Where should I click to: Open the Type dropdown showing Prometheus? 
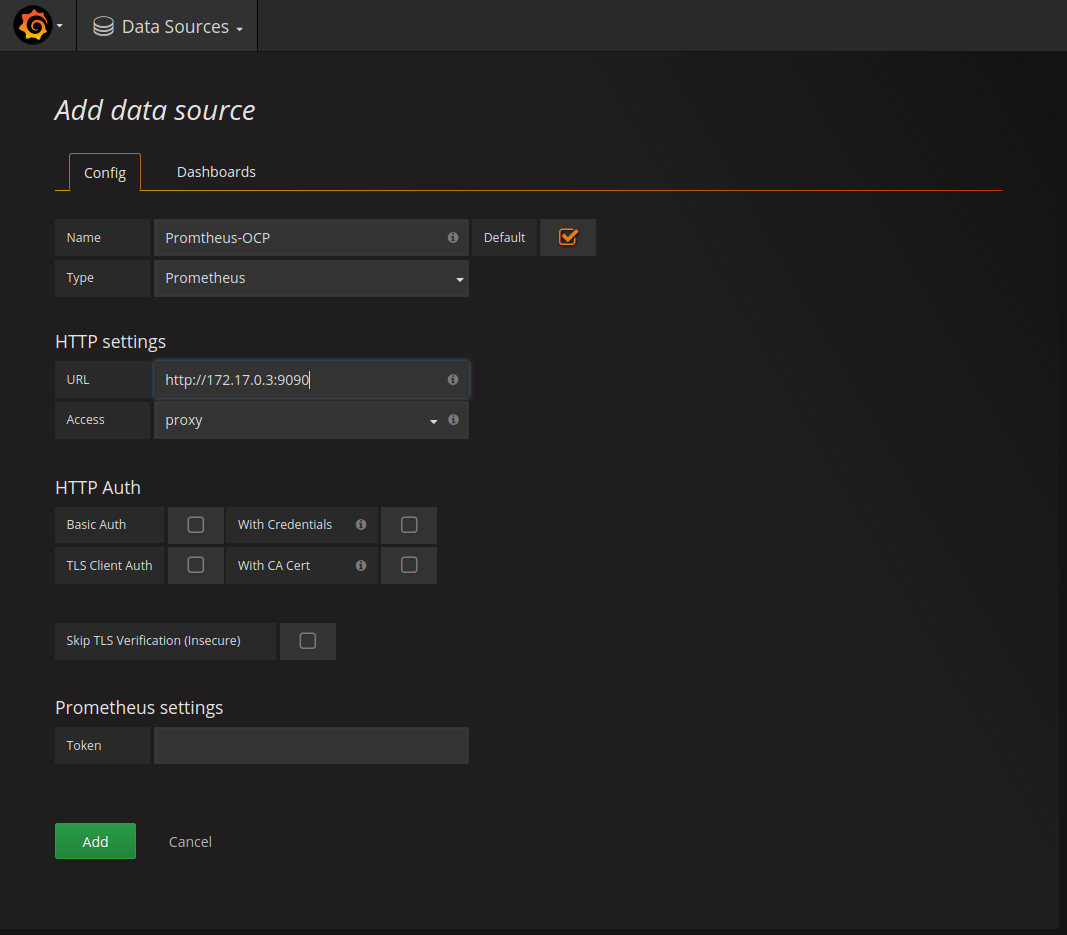point(311,279)
